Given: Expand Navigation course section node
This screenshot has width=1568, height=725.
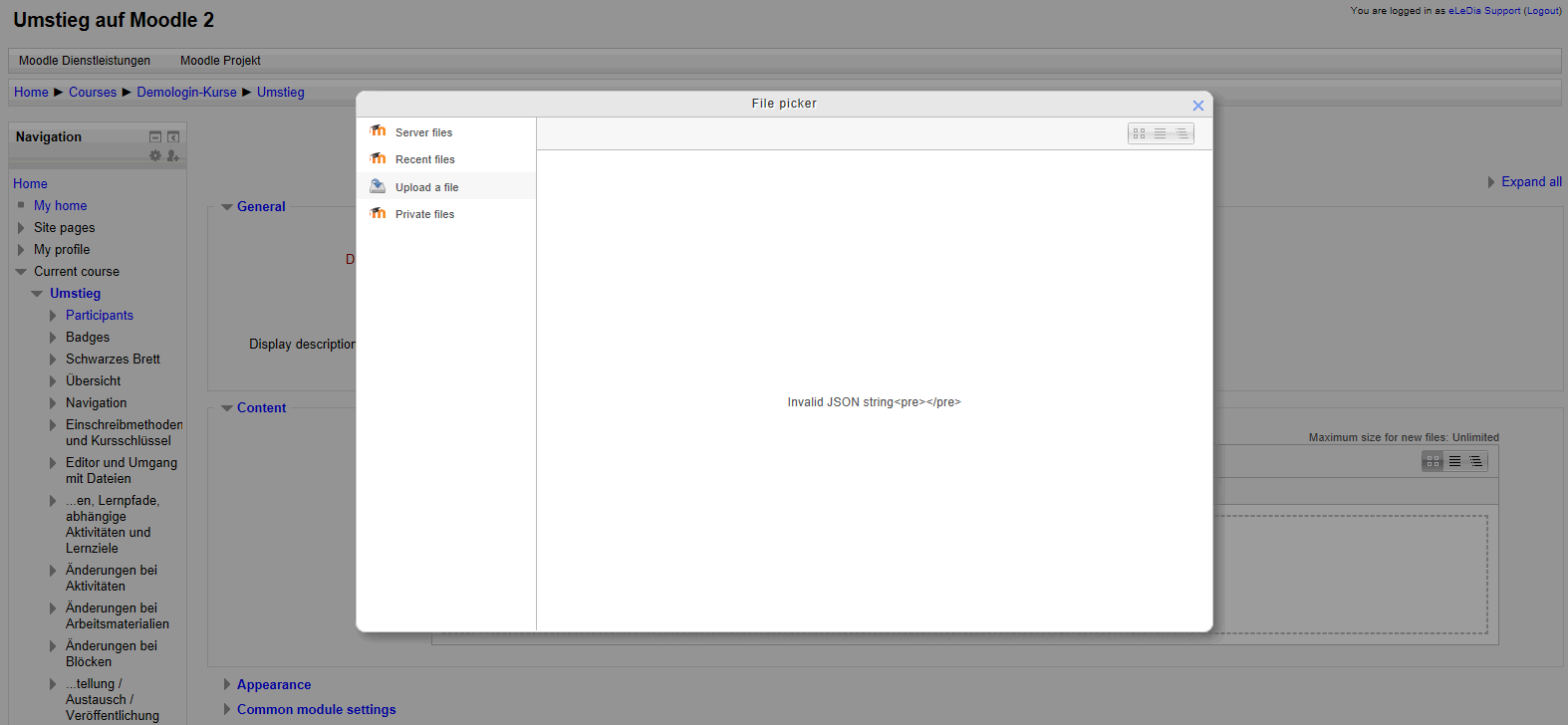Looking at the screenshot, I should point(53,402).
